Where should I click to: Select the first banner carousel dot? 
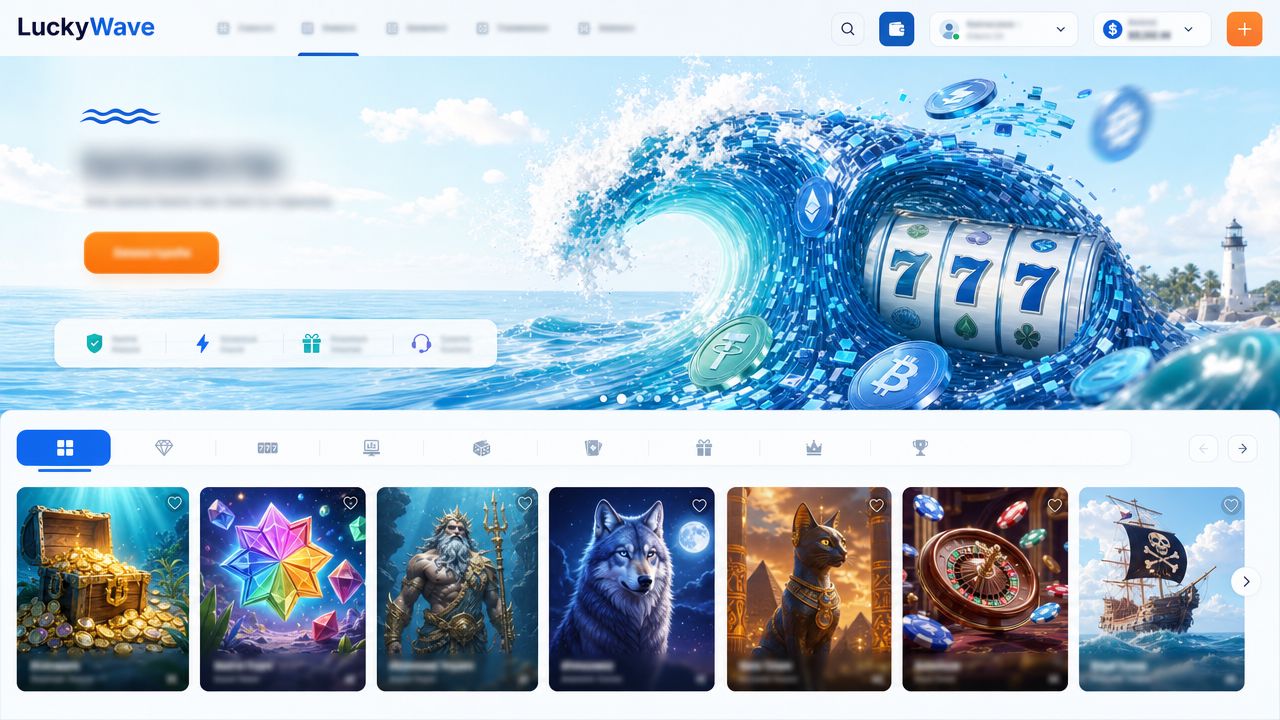tap(603, 398)
